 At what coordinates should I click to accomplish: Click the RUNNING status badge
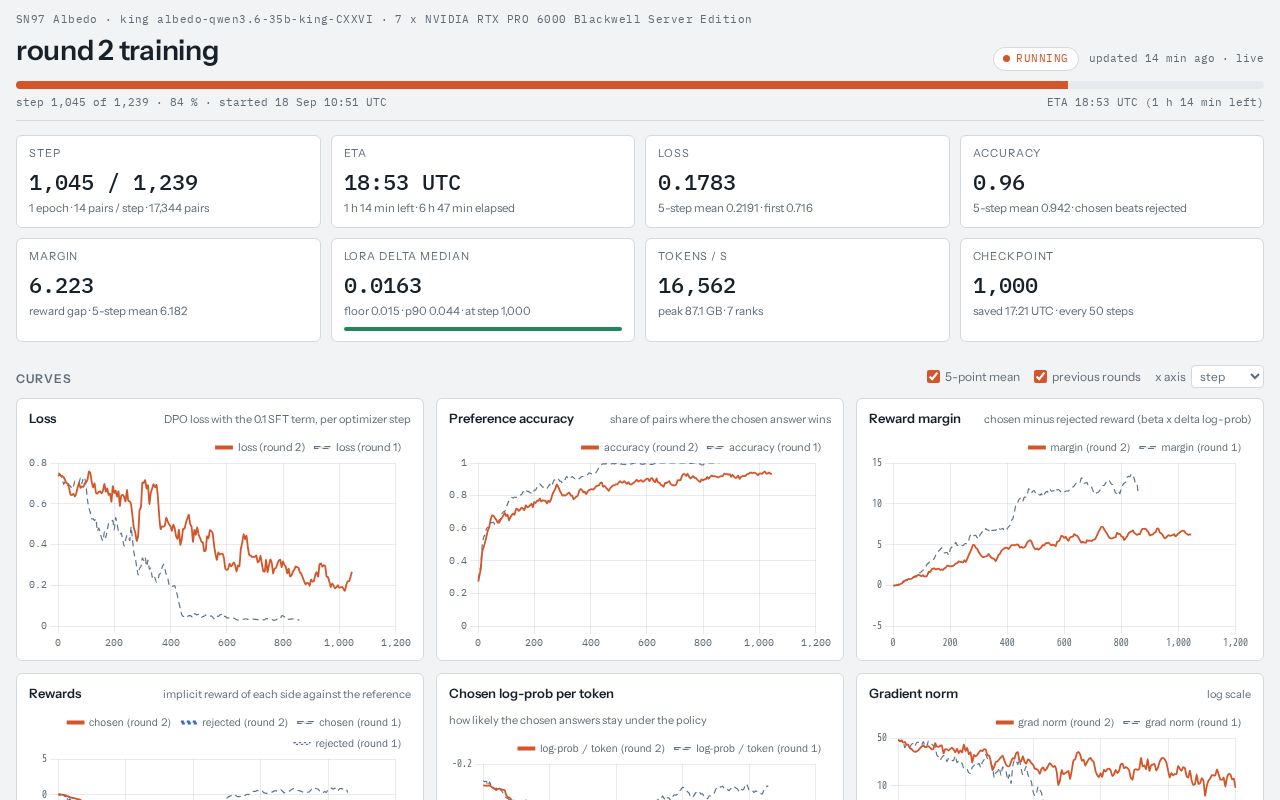(x=1035, y=59)
